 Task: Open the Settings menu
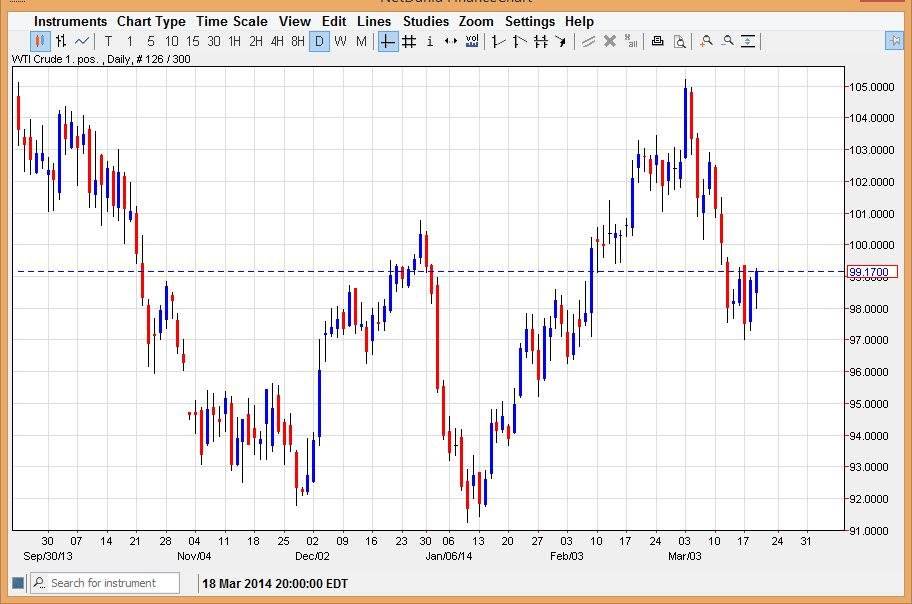(530, 20)
